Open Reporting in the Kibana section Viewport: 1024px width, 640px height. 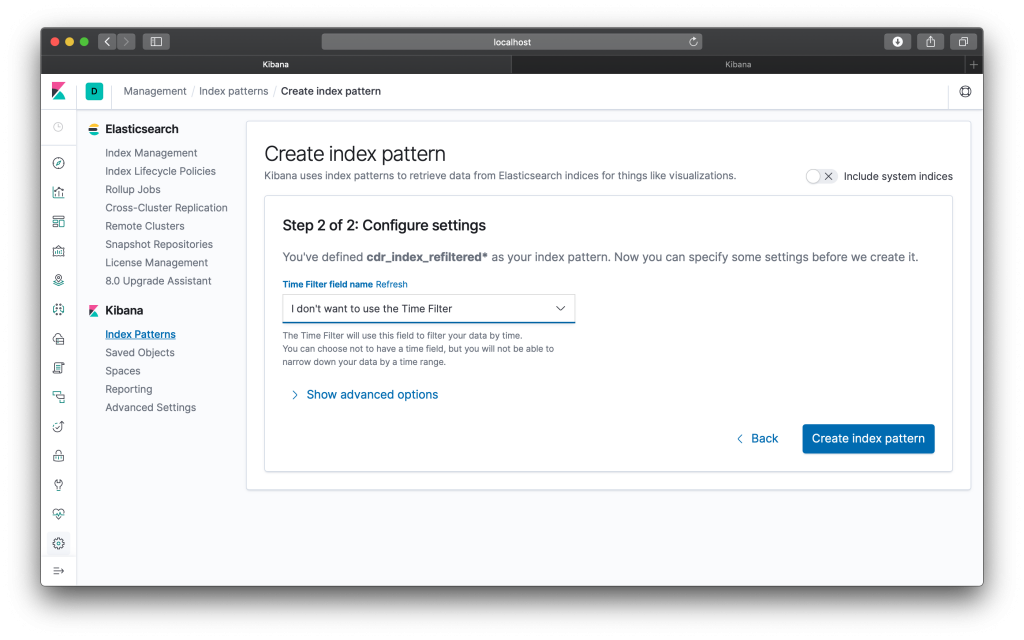point(129,389)
